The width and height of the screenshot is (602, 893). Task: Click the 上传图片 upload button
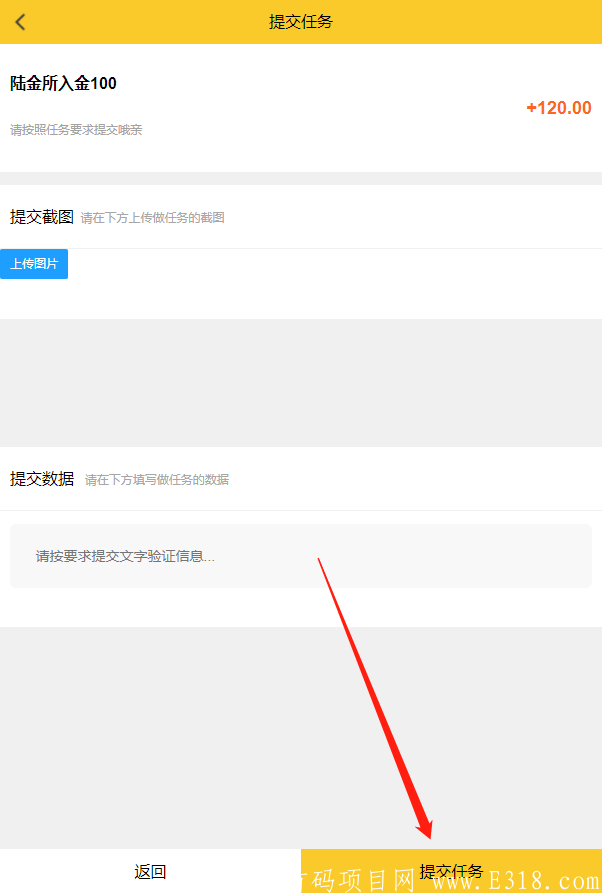click(x=34, y=264)
